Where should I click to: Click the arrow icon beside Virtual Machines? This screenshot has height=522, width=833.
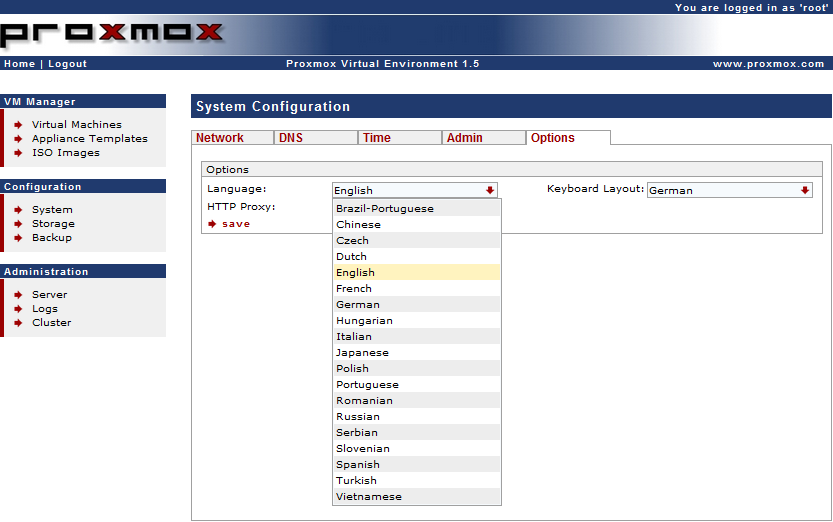[x=18, y=125]
